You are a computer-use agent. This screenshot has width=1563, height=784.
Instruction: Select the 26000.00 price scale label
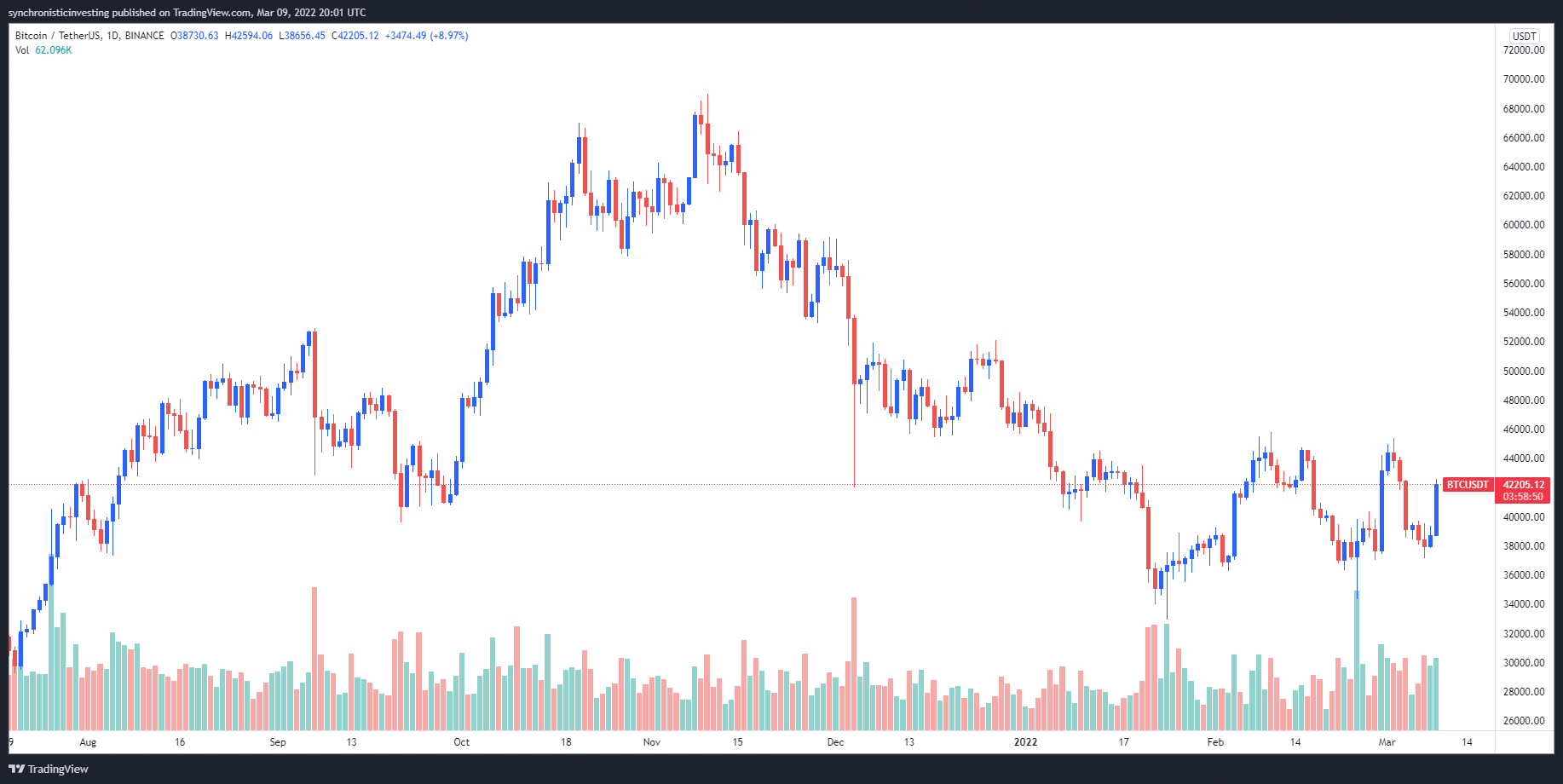(1524, 721)
